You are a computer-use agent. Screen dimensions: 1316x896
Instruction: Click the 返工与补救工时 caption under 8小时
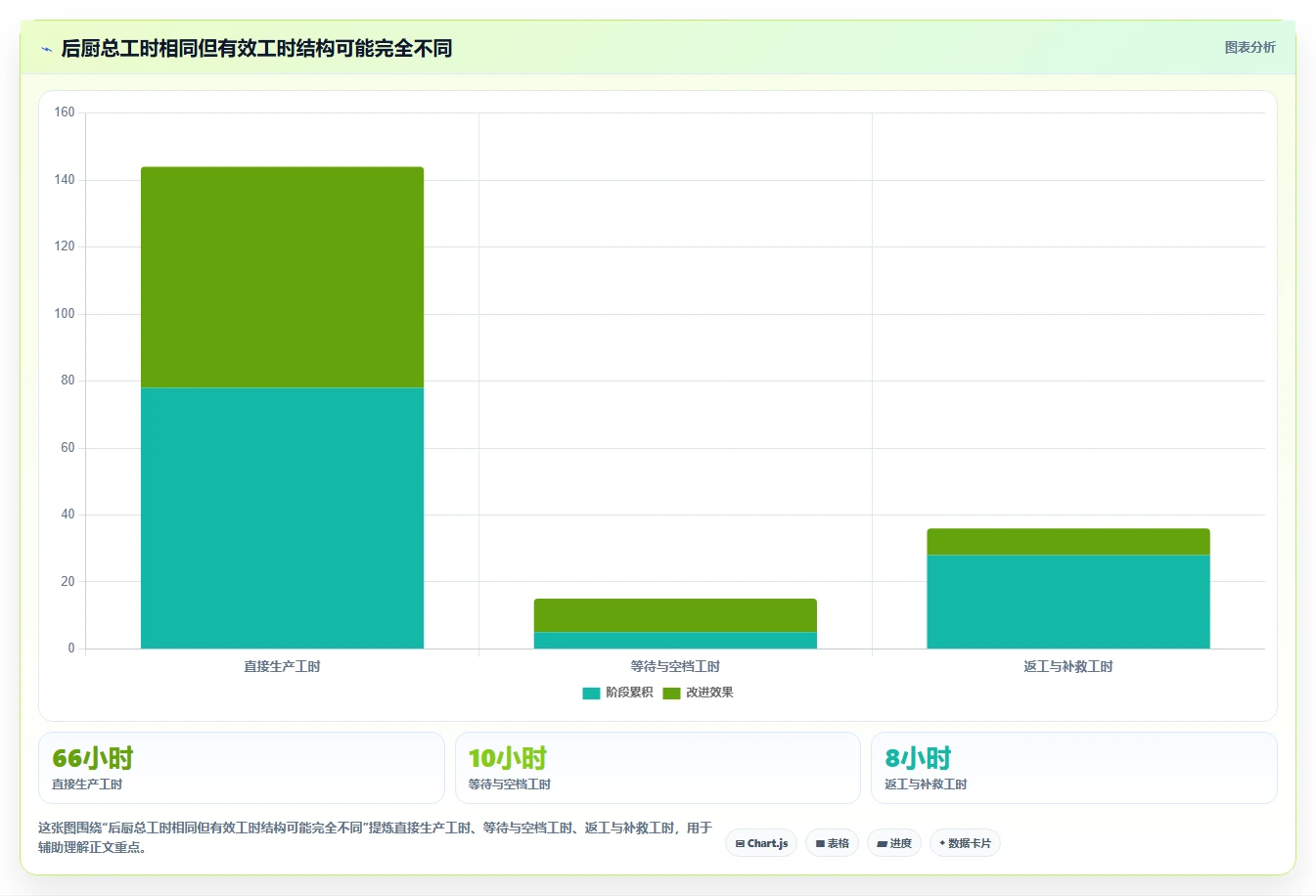tap(926, 784)
